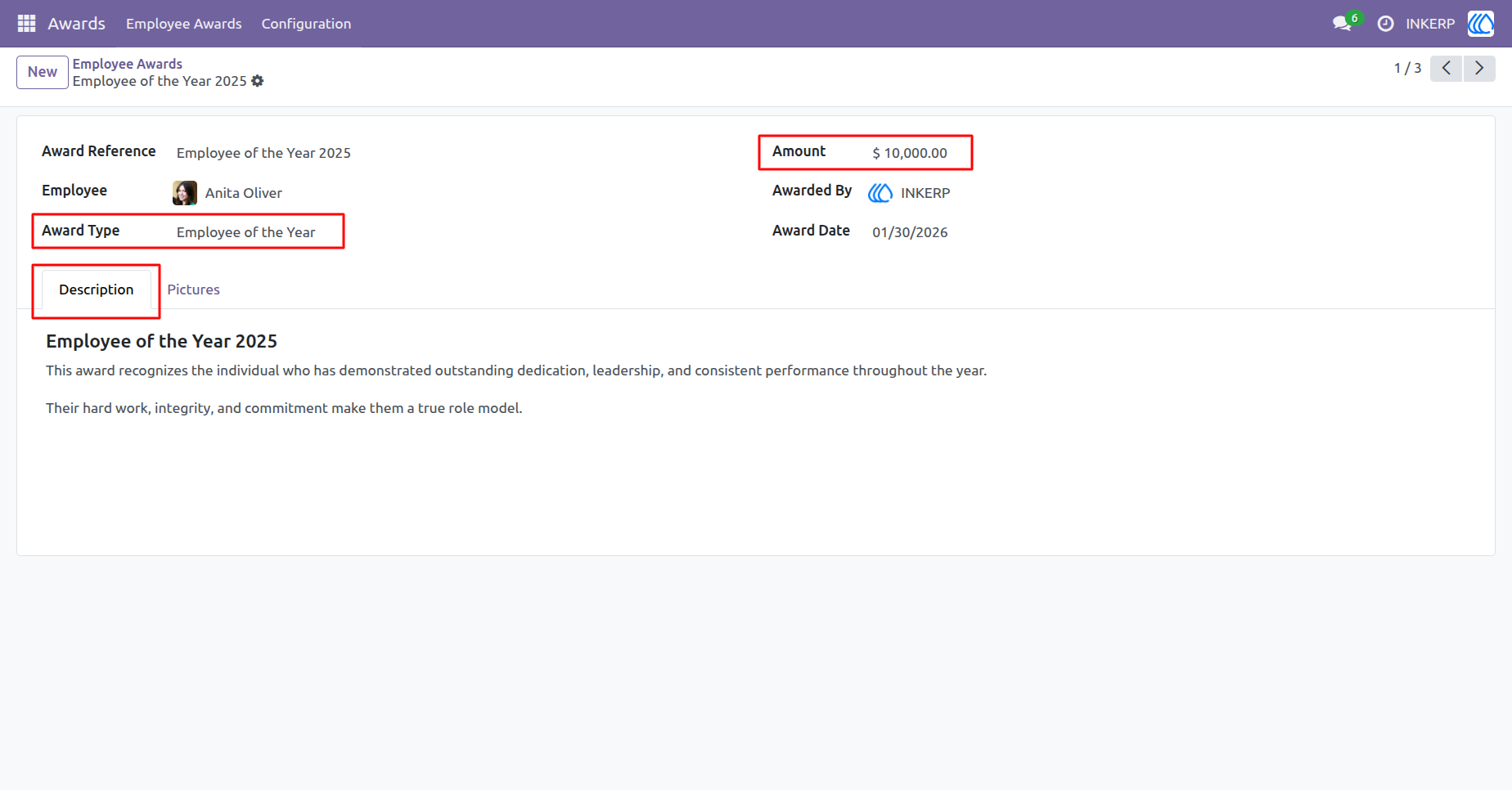Click the Awards app title
Image resolution: width=1512 pixels, height=790 pixels.
(76, 24)
